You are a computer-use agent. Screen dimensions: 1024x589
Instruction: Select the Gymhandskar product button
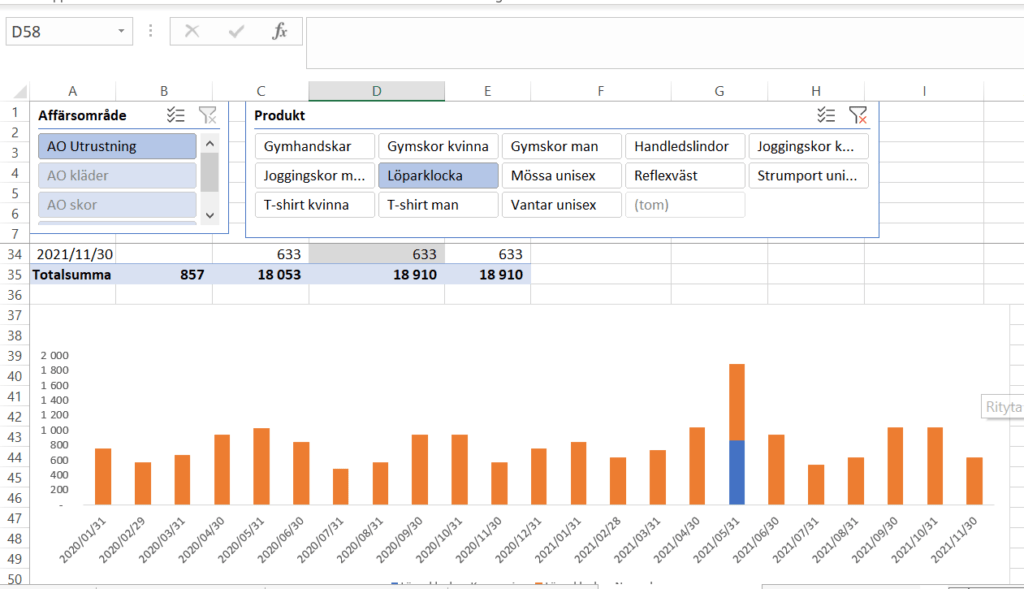[314, 147]
